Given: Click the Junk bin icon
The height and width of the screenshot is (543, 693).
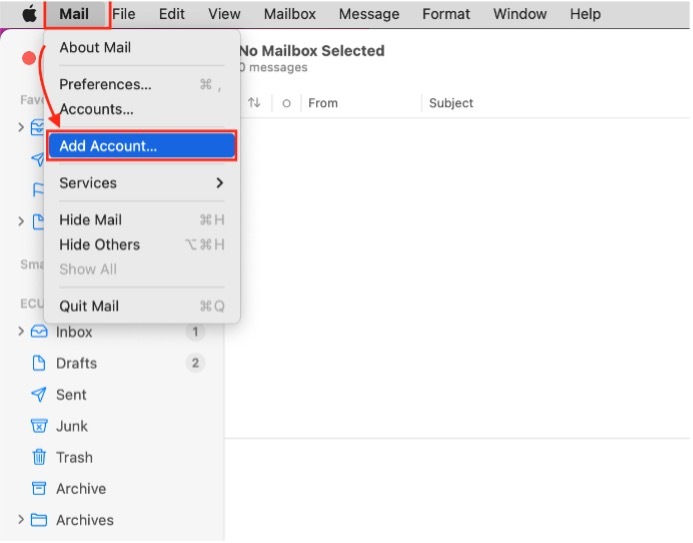Looking at the screenshot, I should tap(39, 426).
